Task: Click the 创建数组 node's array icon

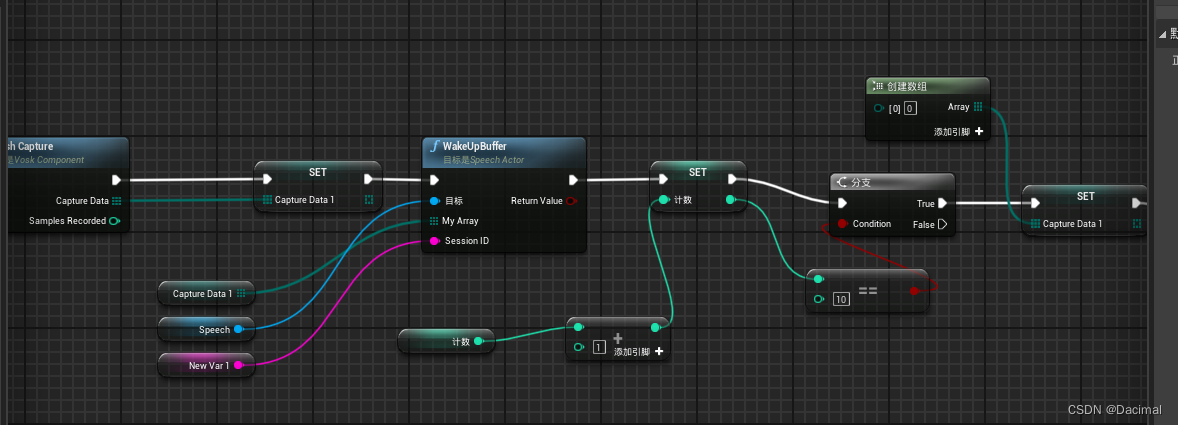Action: (877, 86)
